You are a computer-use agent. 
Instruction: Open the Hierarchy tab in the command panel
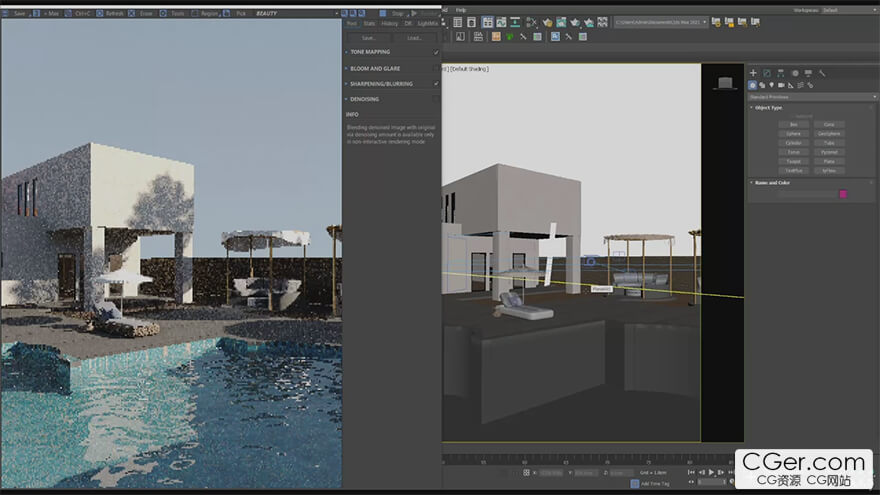(x=781, y=73)
